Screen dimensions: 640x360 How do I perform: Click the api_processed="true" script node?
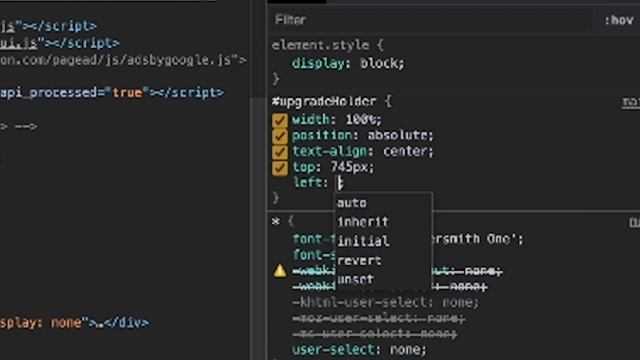click(x=112, y=93)
